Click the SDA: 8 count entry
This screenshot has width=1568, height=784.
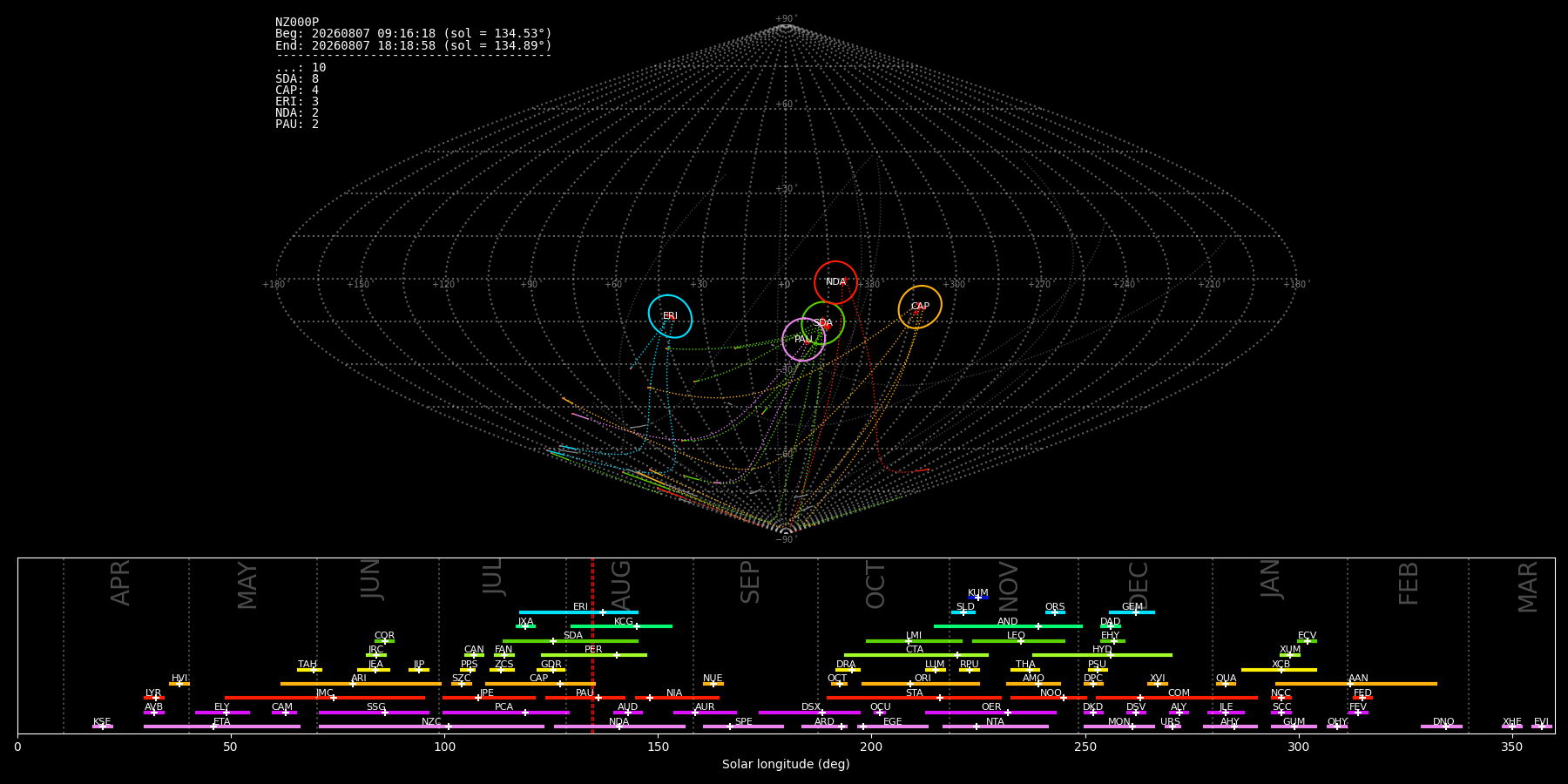tap(297, 79)
